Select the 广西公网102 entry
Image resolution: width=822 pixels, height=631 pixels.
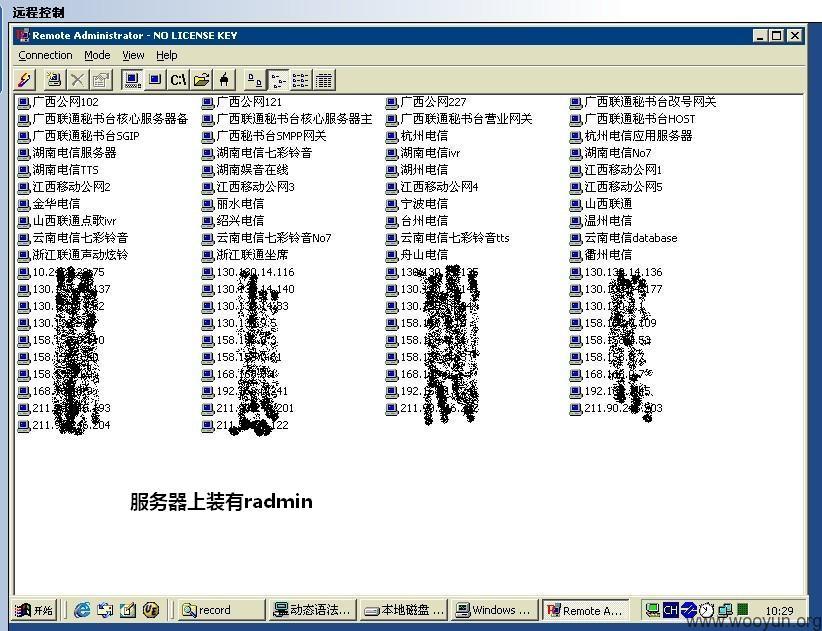pos(58,102)
